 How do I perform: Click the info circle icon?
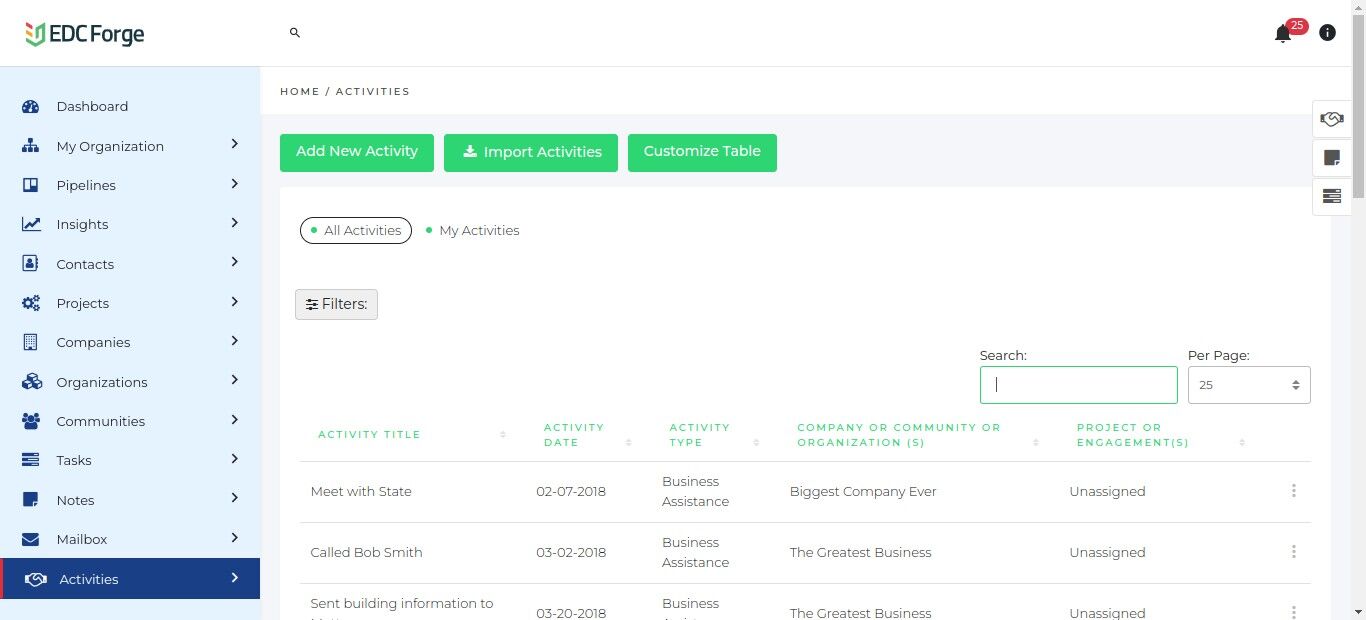click(x=1327, y=33)
